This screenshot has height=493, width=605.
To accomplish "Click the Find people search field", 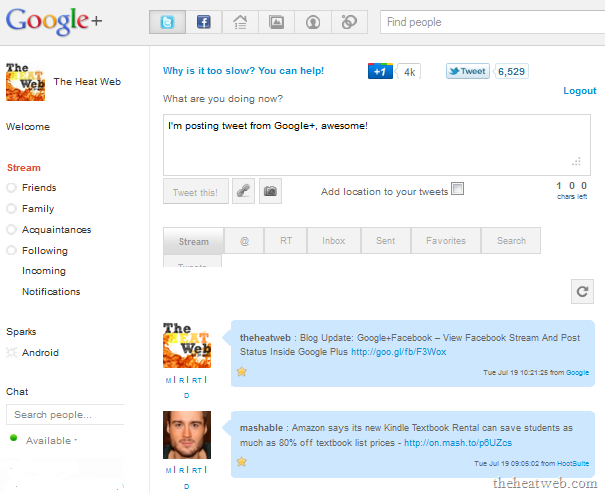I will [x=492, y=22].
